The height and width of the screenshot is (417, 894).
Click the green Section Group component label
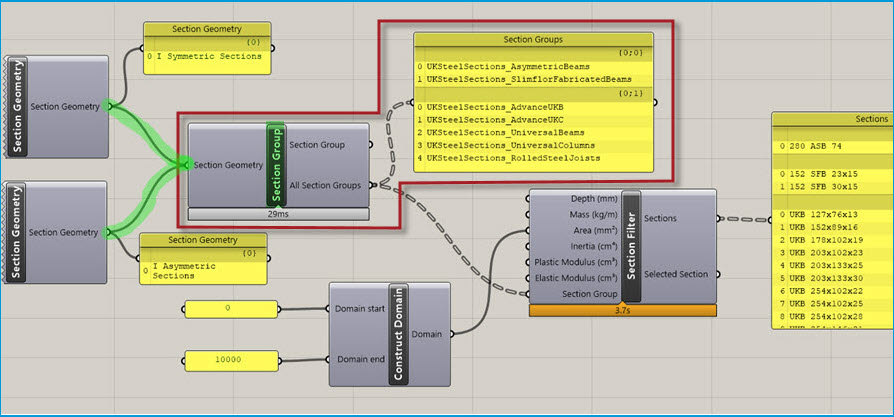[x=276, y=165]
